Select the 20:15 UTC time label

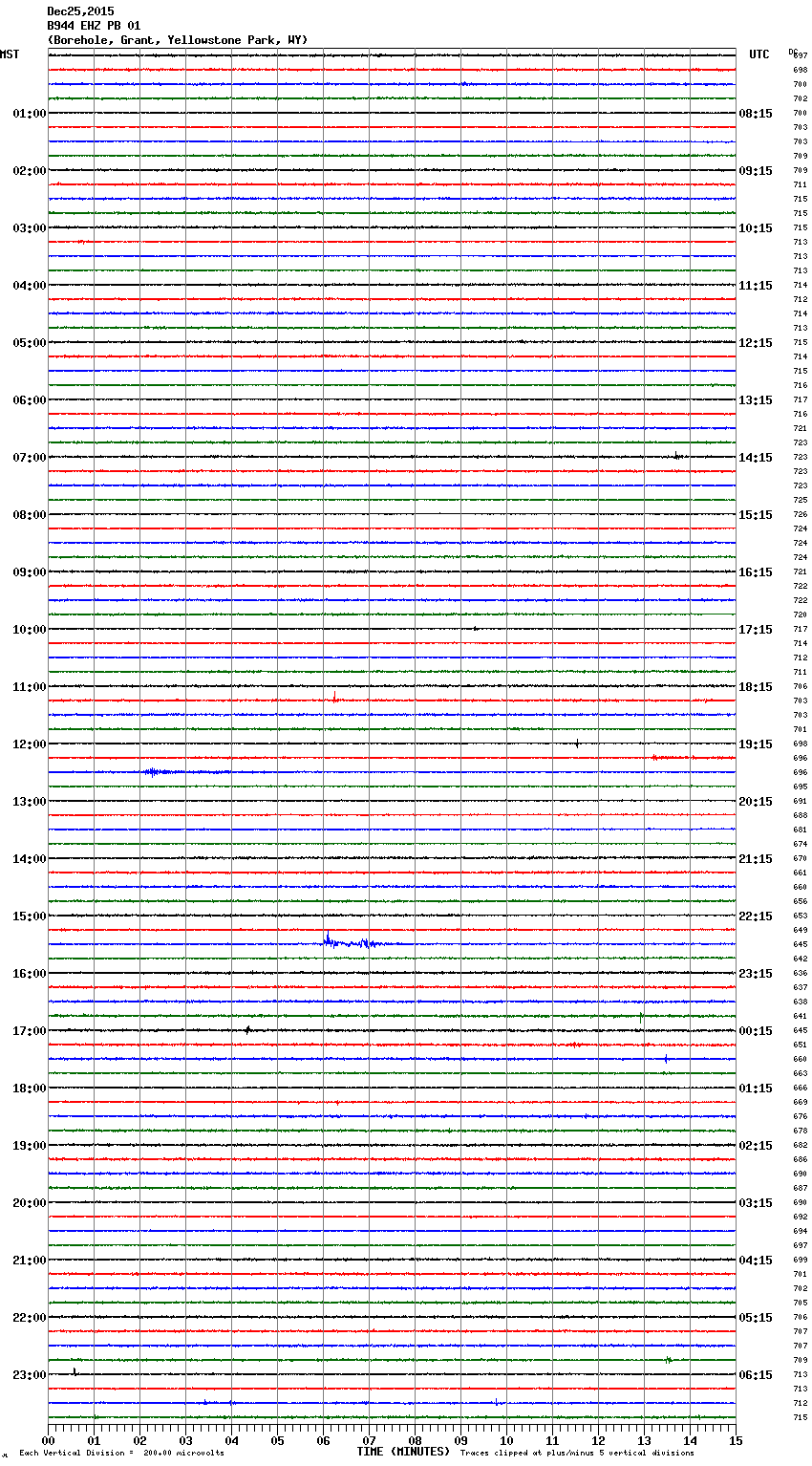(756, 802)
